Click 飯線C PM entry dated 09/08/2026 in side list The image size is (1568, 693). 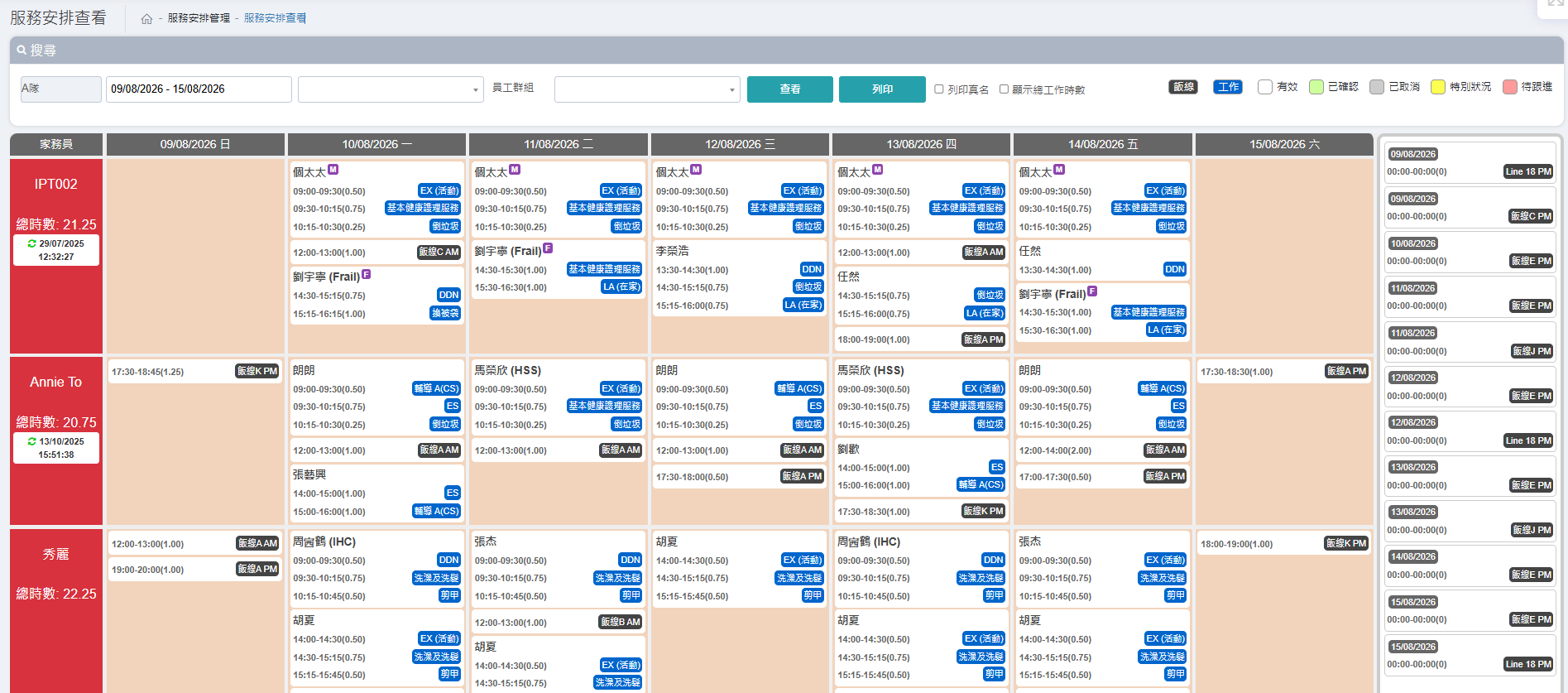[x=1470, y=208]
